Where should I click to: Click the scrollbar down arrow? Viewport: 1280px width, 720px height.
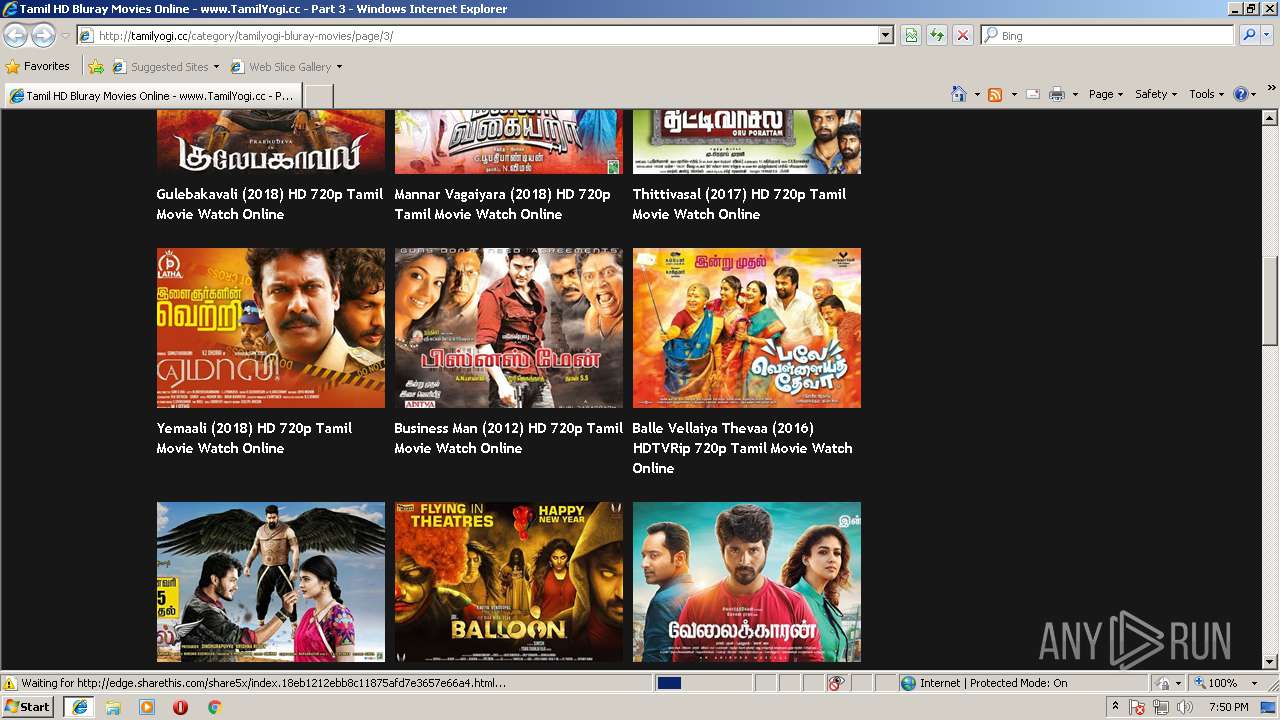1270,661
